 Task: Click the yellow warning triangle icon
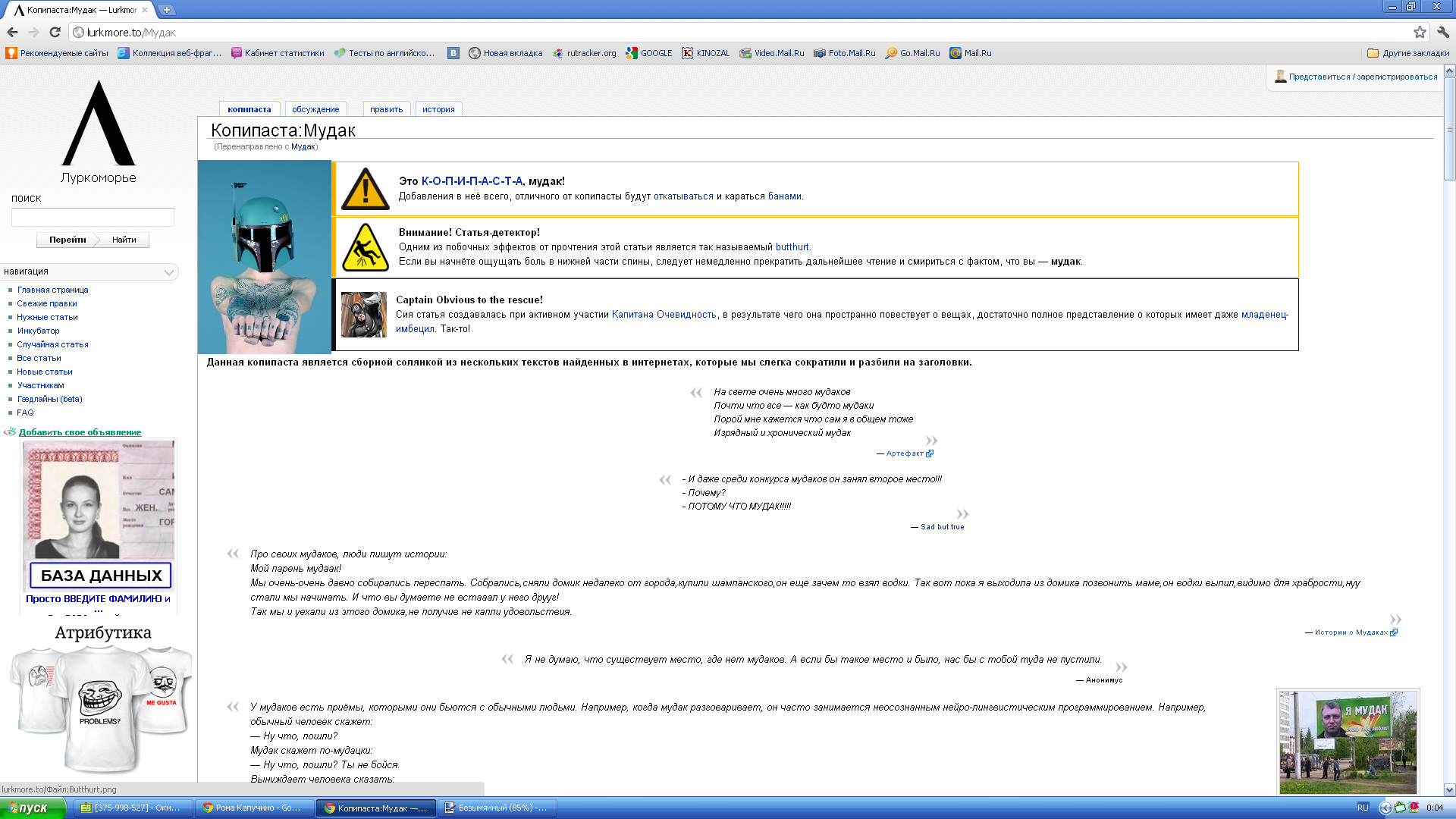coord(365,189)
